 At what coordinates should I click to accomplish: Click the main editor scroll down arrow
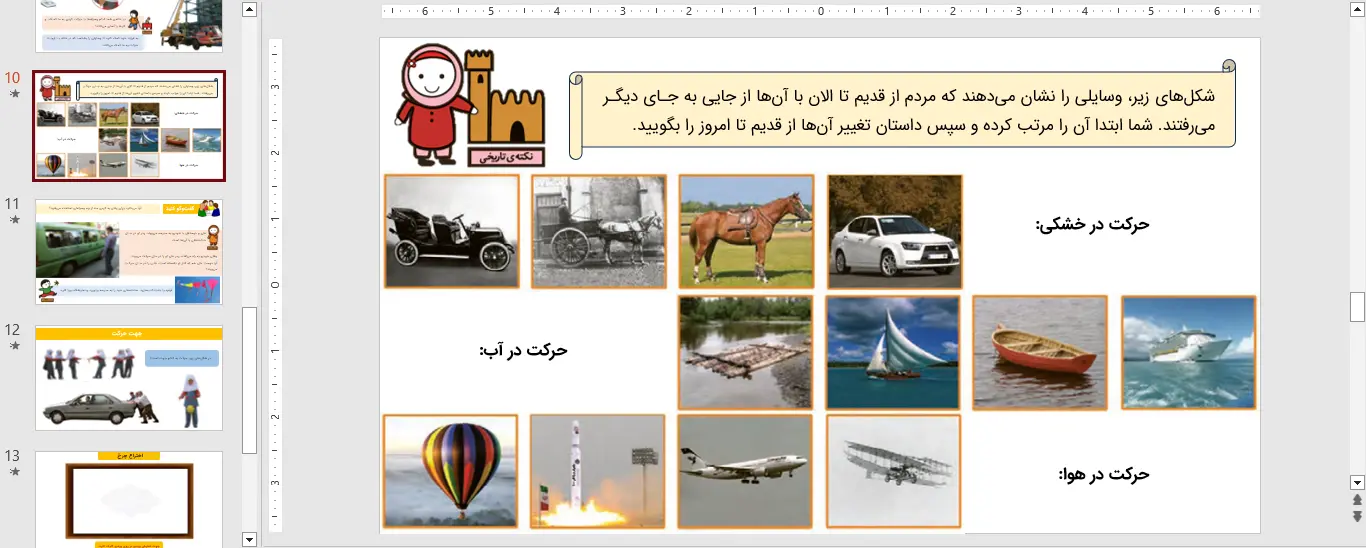point(1357,482)
